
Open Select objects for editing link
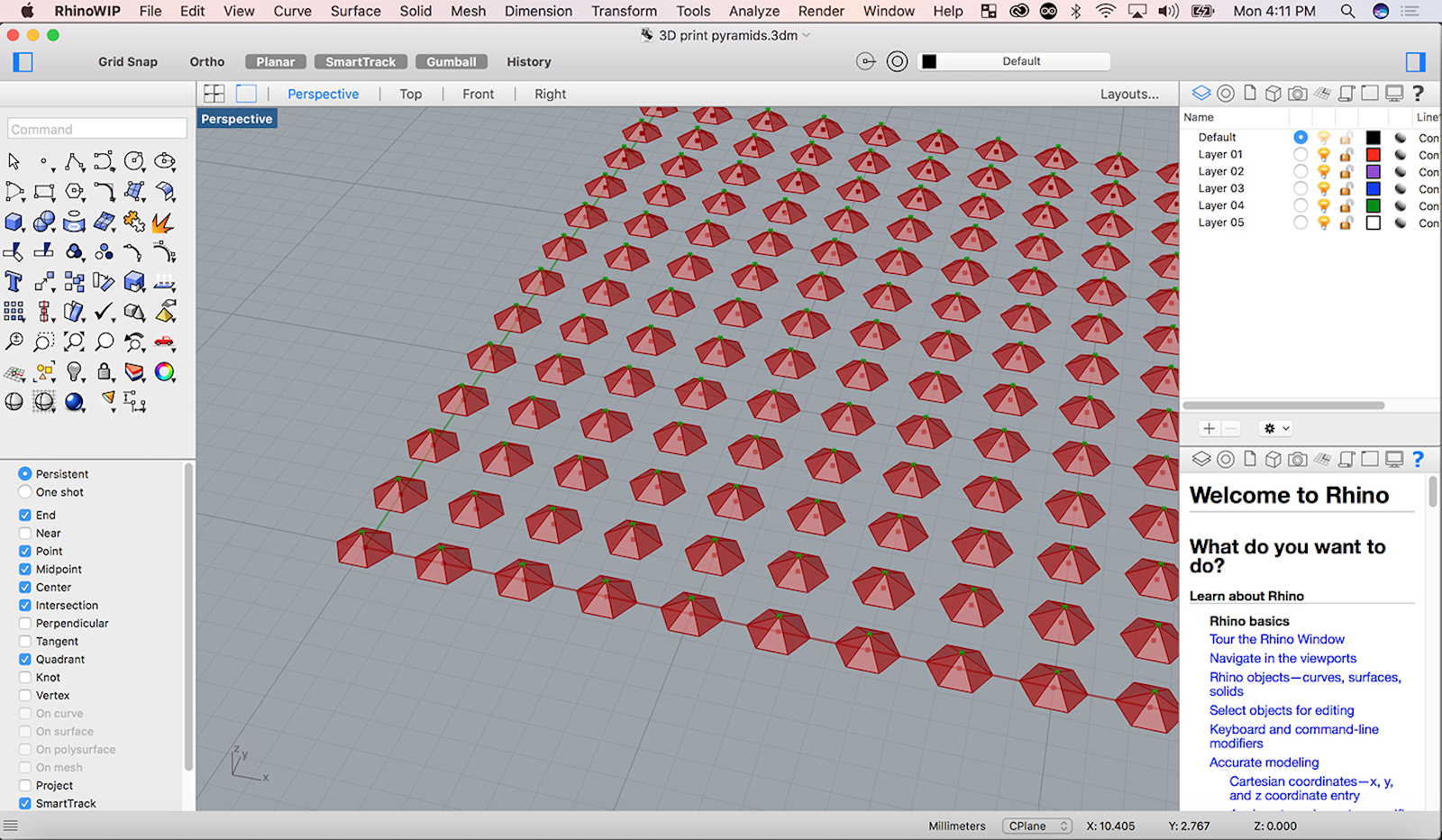pos(1282,710)
